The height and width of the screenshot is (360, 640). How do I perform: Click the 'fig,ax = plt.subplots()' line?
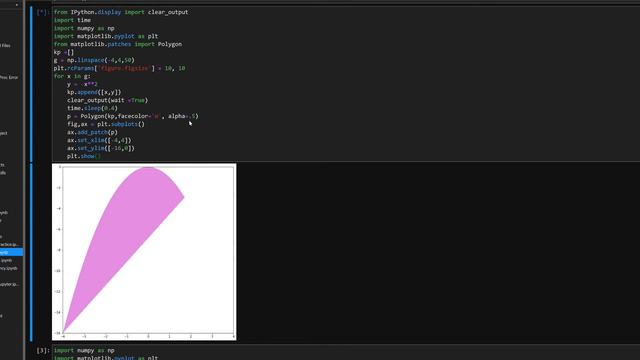coord(106,124)
